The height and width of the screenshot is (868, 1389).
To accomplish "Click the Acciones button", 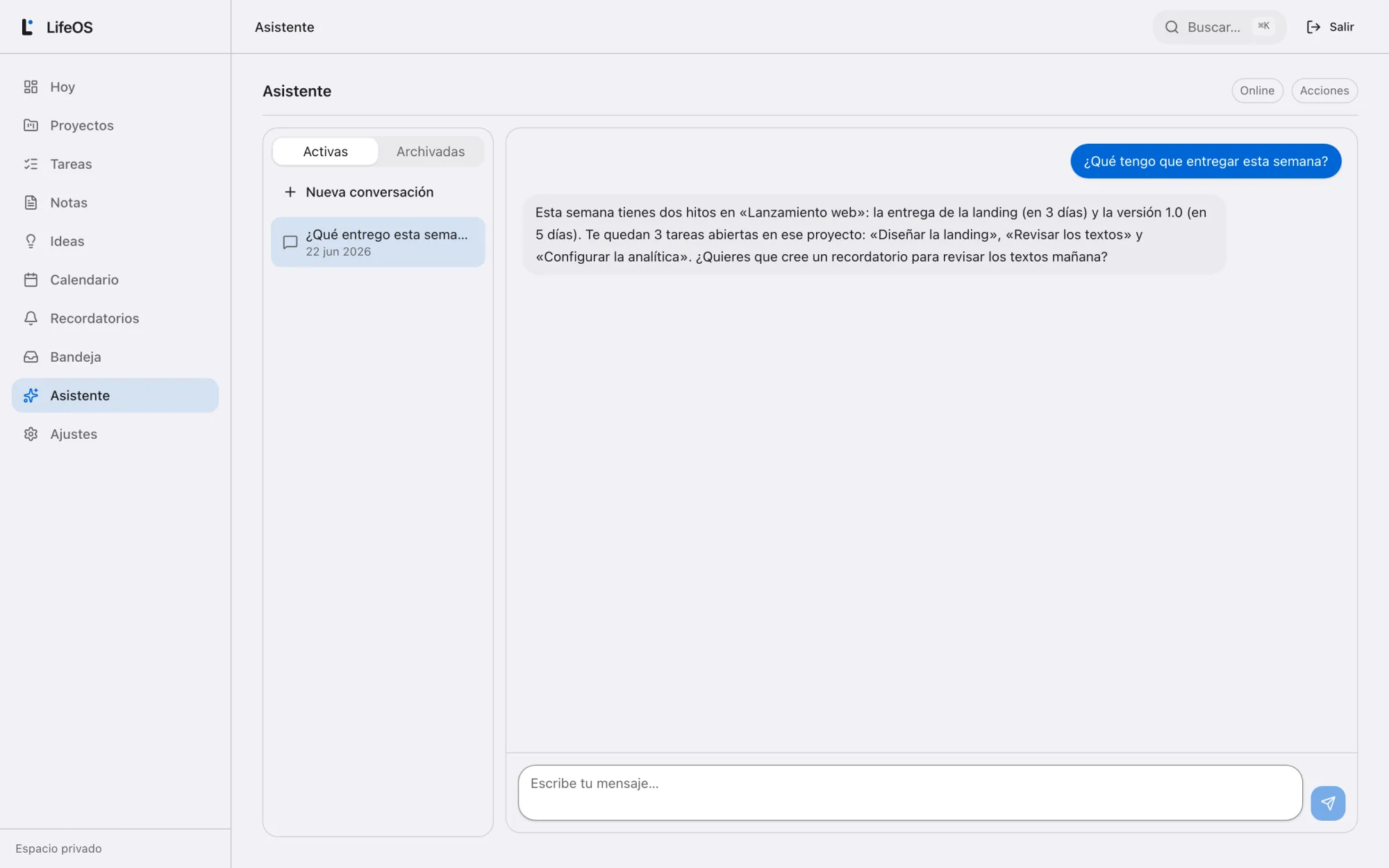I will 1324,90.
